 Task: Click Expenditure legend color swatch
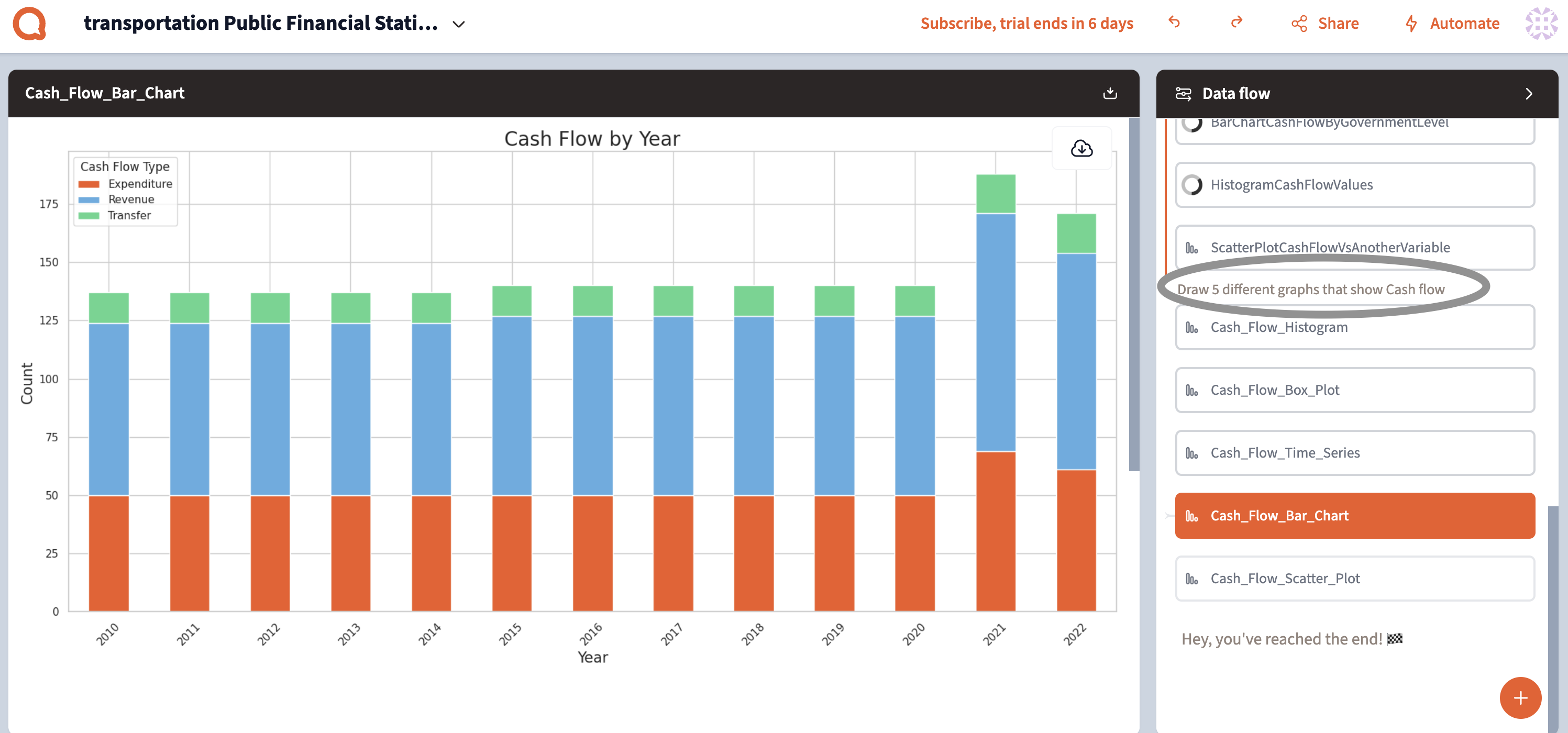[x=89, y=184]
